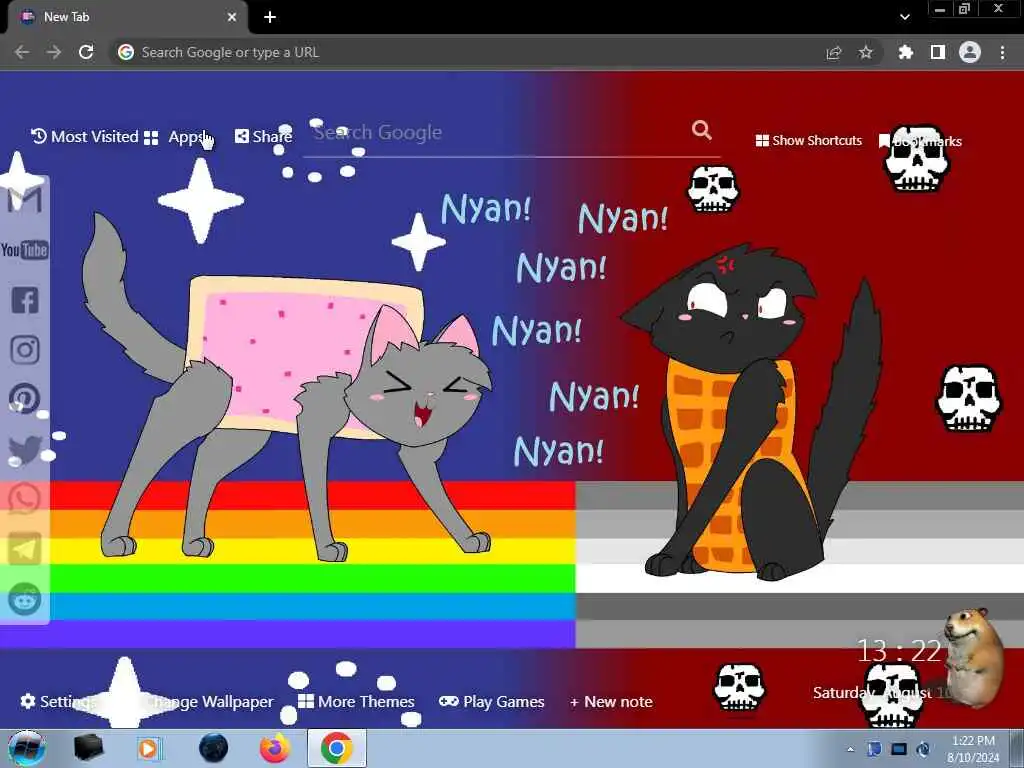This screenshot has height=768, width=1024.
Task: Open the WhatsApp sidebar shortcut
Action: coord(25,498)
